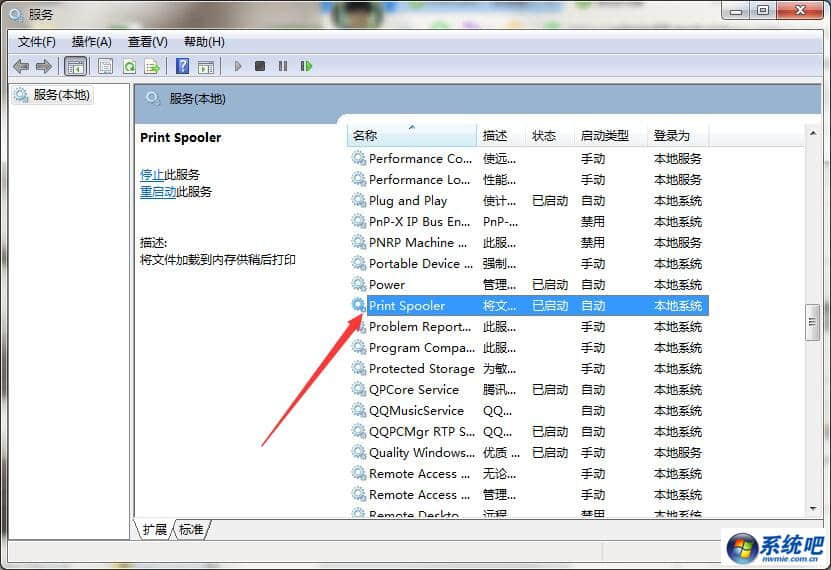Sort by the 登录为 column header

pos(678,136)
